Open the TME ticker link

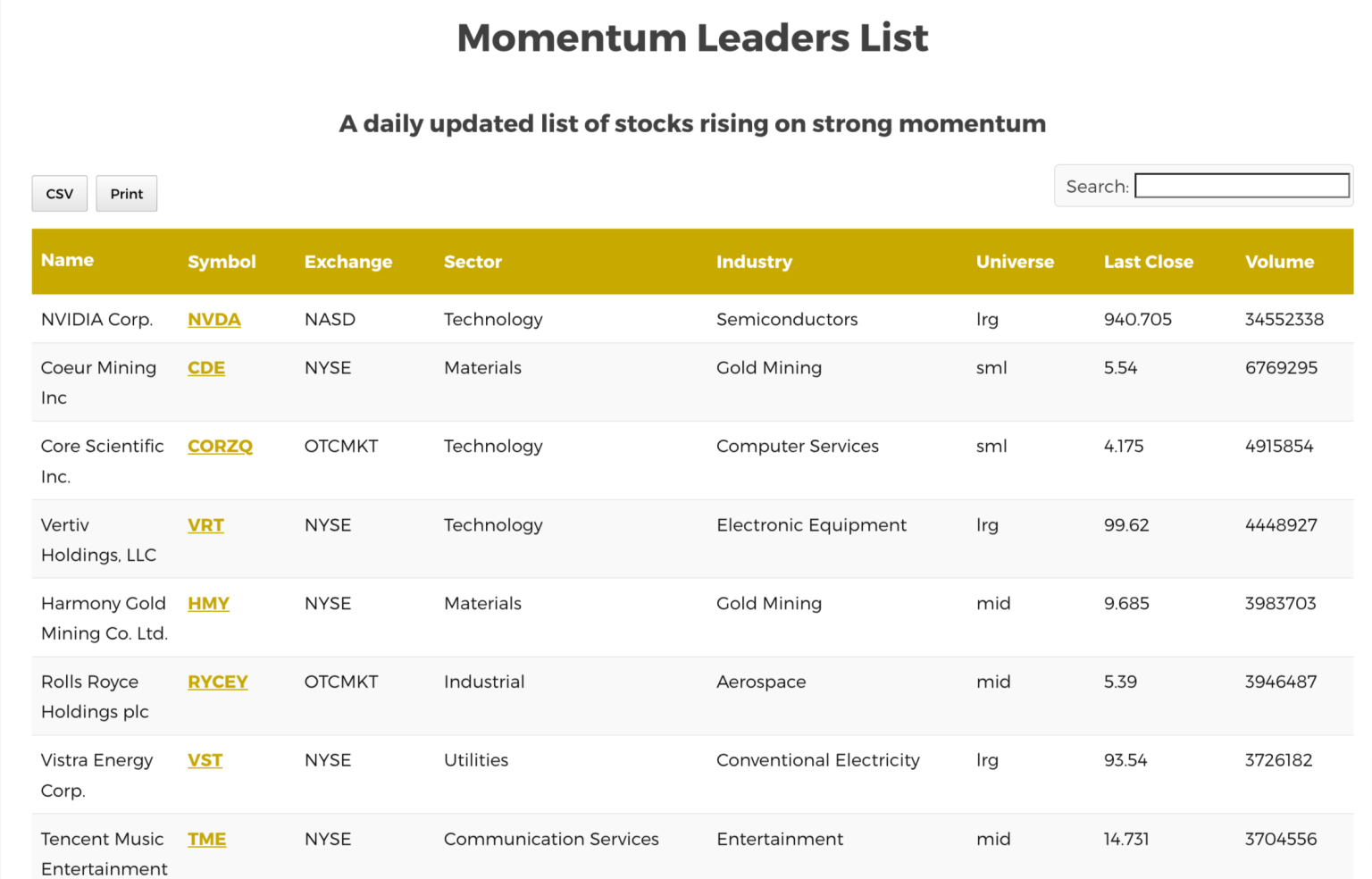pyautogui.click(x=206, y=839)
